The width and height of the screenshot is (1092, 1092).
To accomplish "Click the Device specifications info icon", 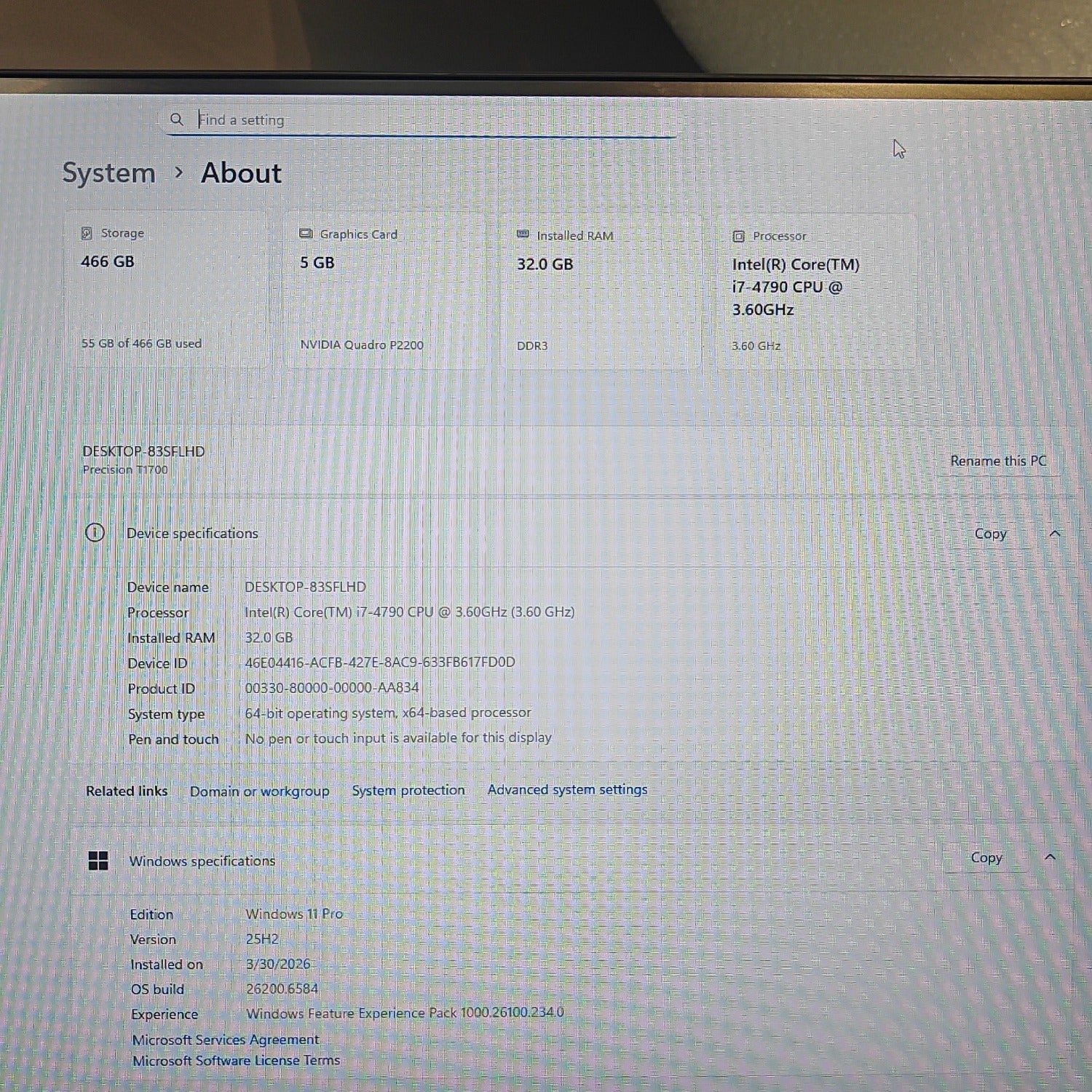I will coord(95,532).
